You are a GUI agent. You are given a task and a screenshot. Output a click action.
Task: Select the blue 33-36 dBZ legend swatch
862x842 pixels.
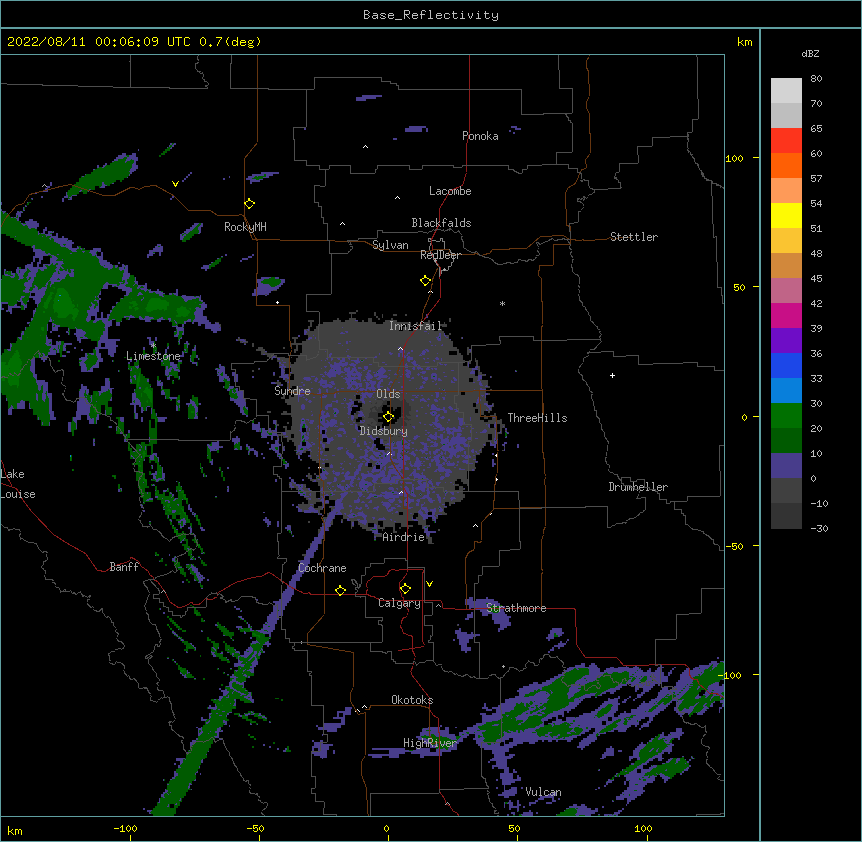click(786, 365)
